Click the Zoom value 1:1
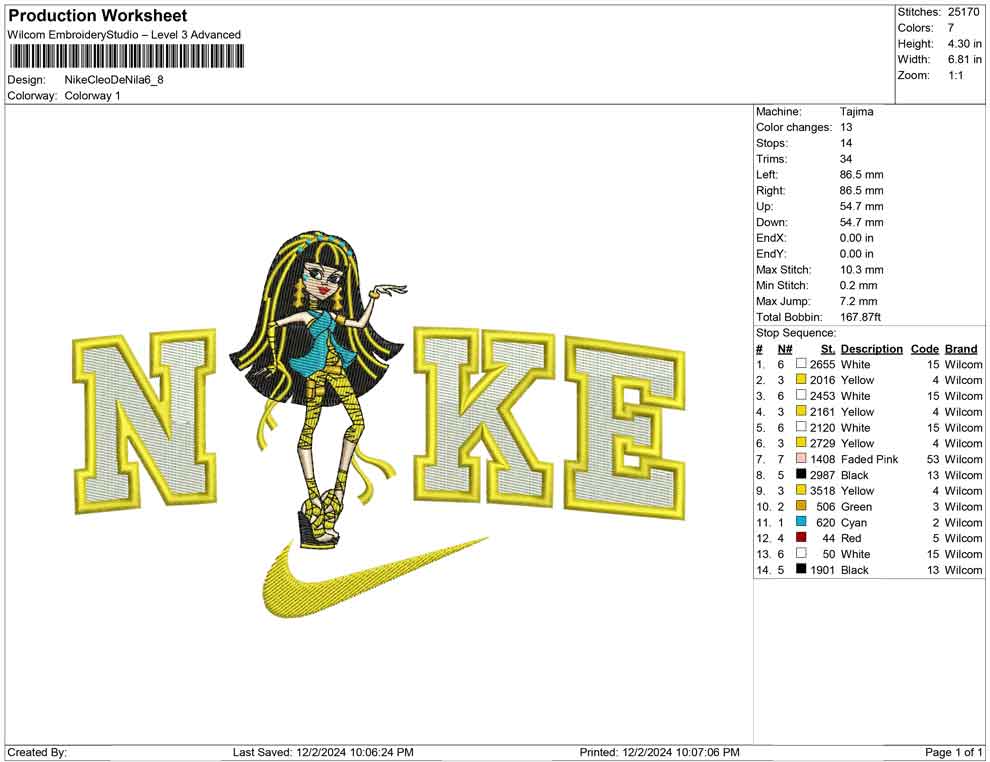Viewport: 990px width, 762px height. (955, 75)
